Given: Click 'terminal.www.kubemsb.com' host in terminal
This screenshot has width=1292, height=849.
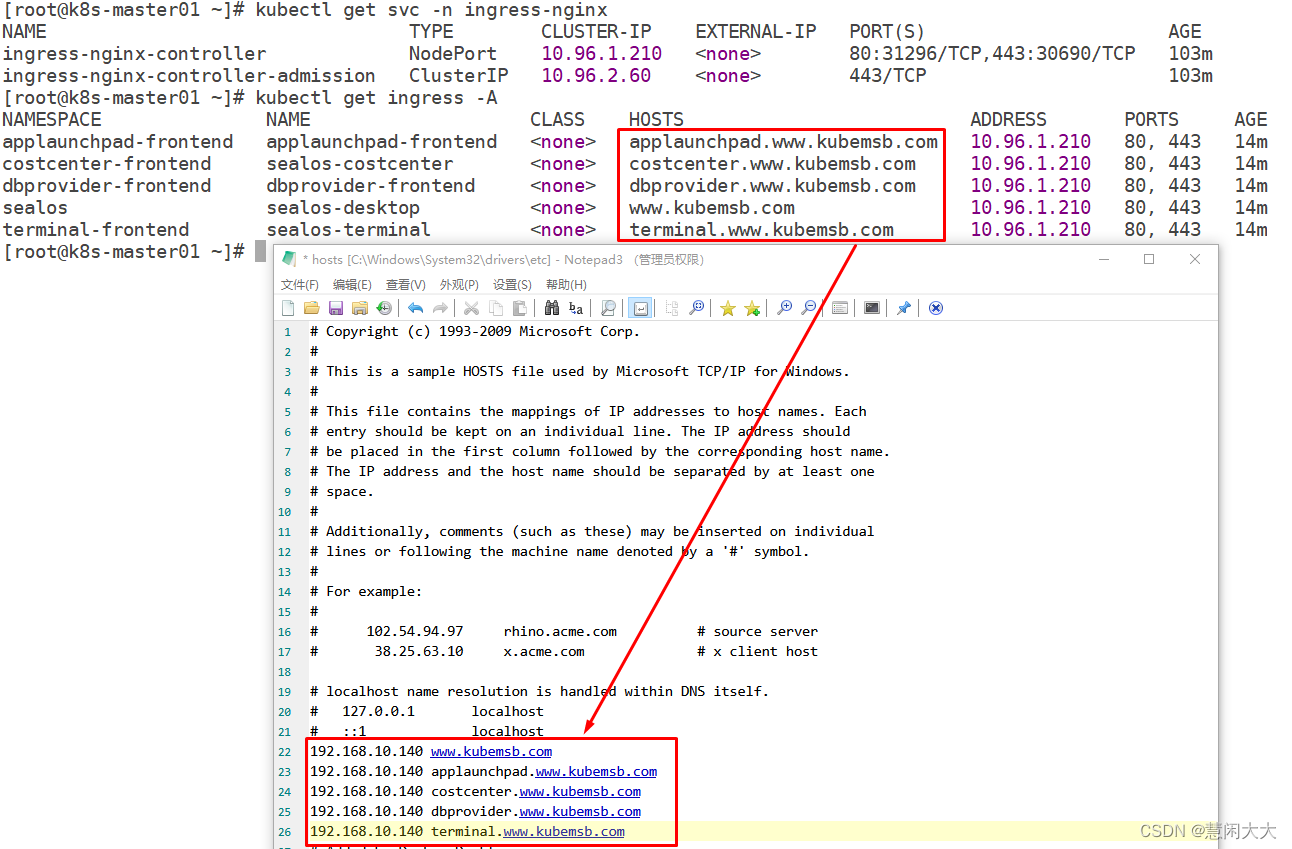Looking at the screenshot, I should (761, 230).
